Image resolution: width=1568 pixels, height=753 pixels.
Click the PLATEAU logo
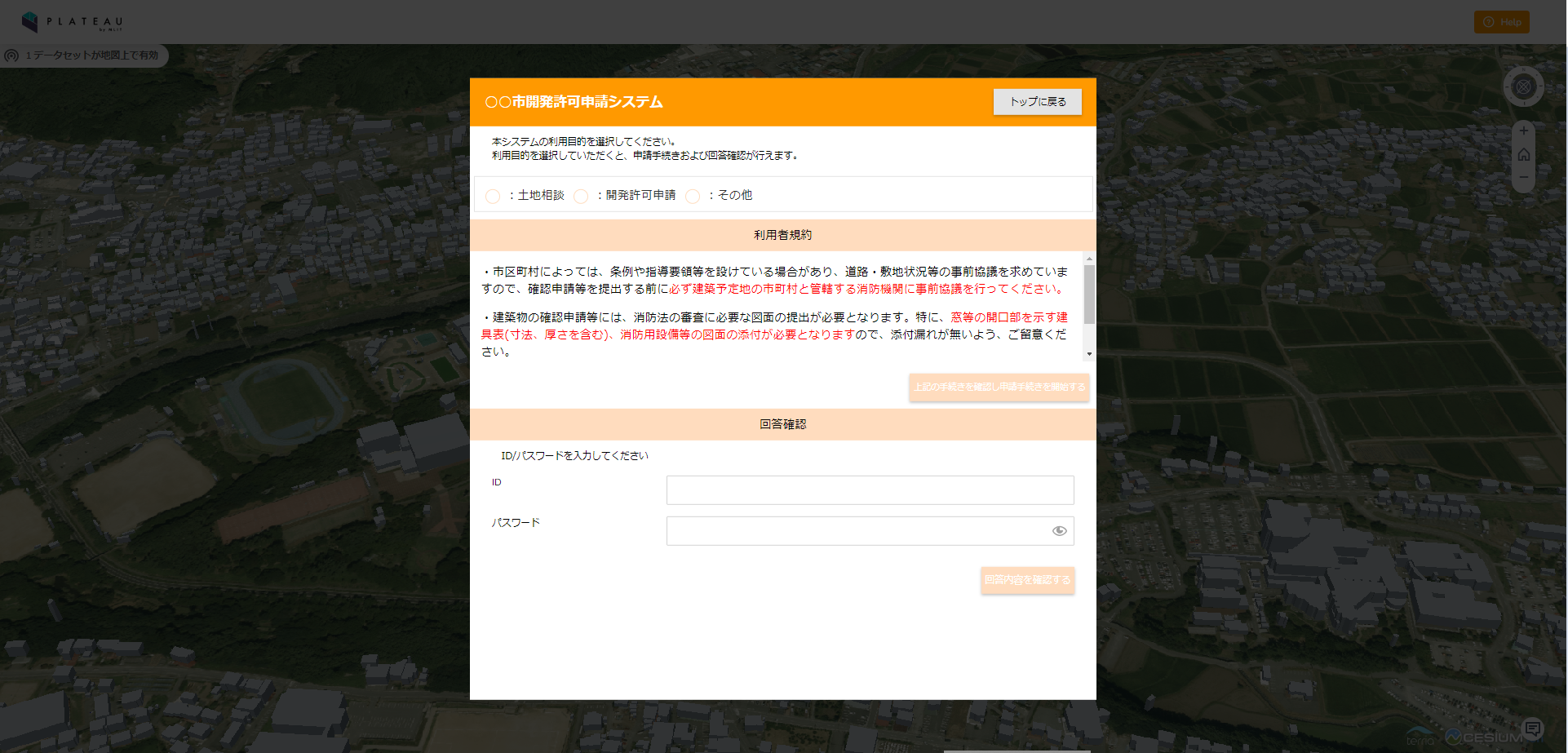72,22
